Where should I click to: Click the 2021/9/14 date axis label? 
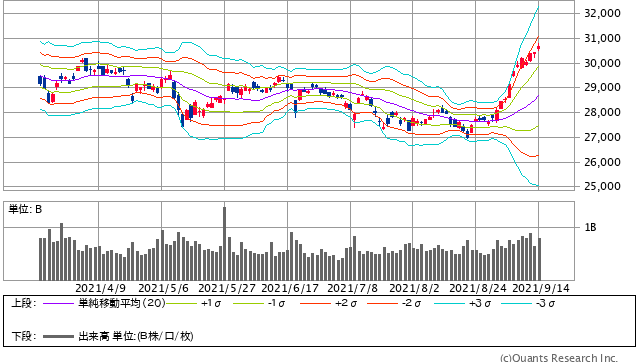pyautogui.click(x=541, y=288)
